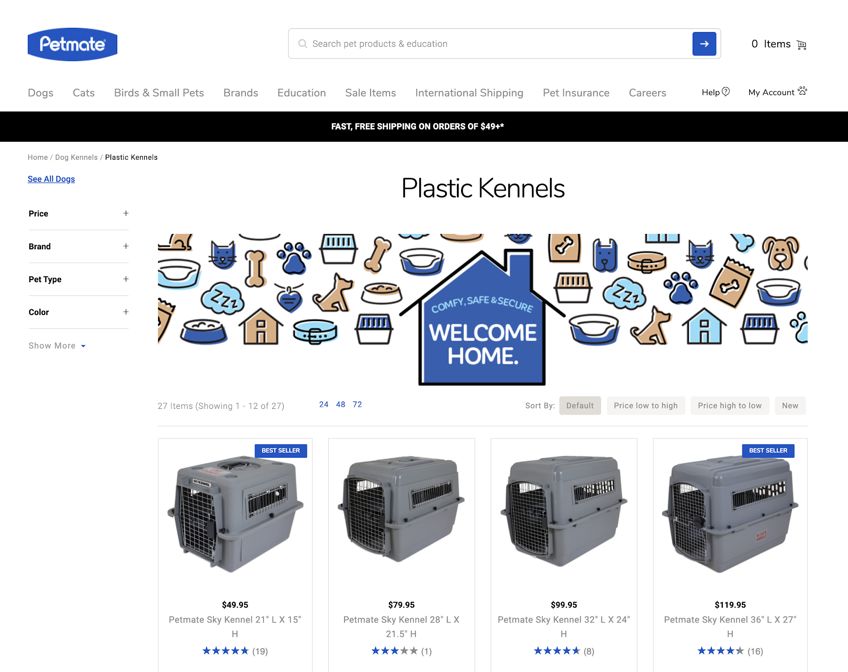848x672 pixels.
Task: Click the $49.95 price
Action: tap(235, 604)
